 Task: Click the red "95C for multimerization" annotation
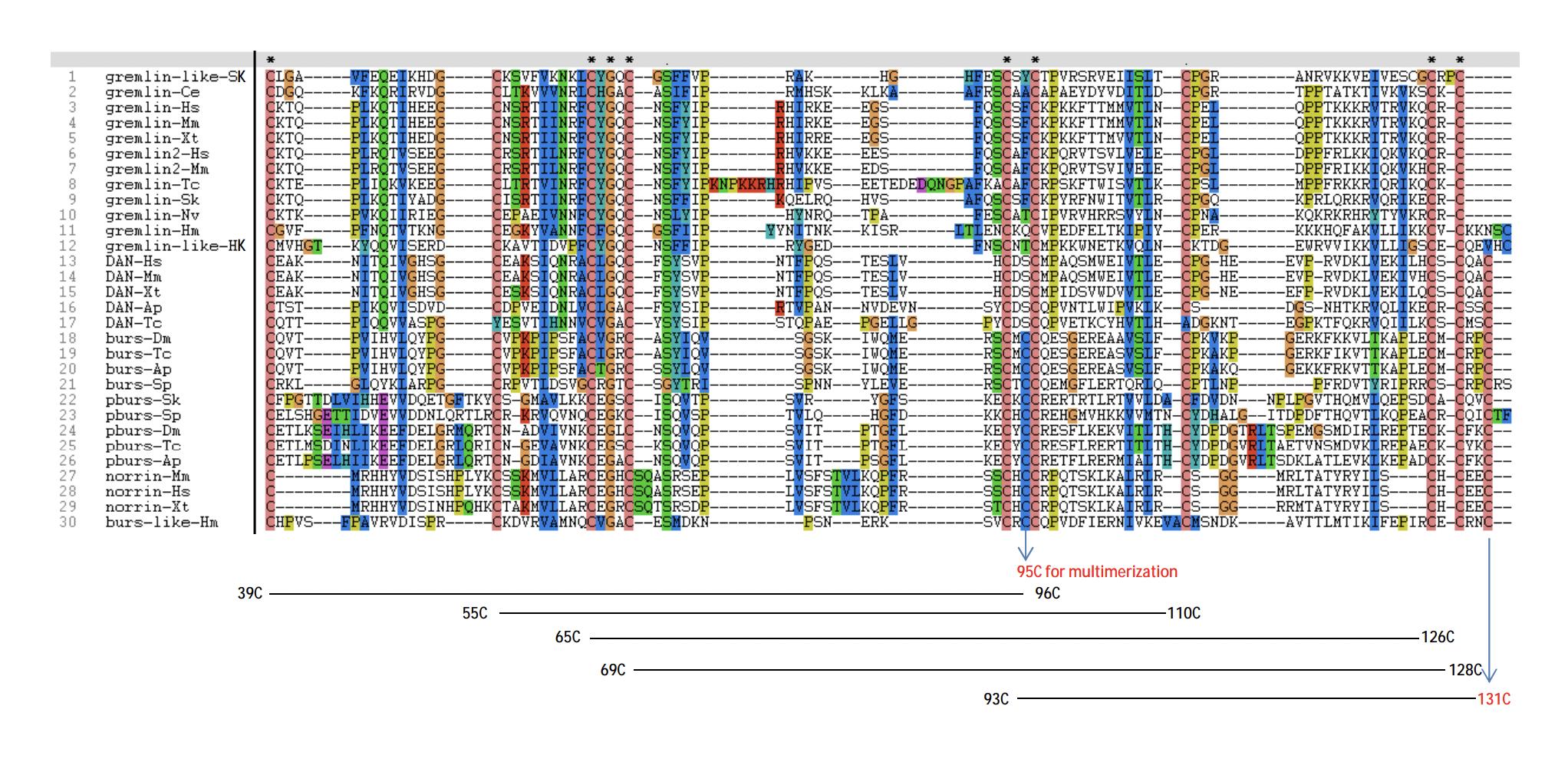pos(1096,572)
